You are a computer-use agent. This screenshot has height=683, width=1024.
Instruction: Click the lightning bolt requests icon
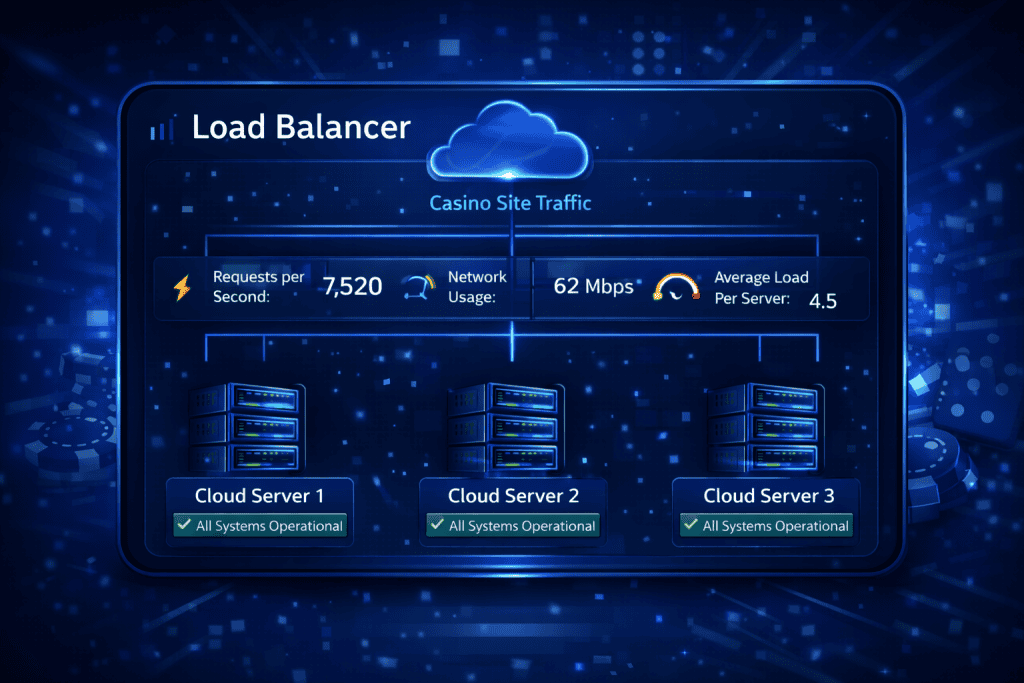pyautogui.click(x=182, y=286)
